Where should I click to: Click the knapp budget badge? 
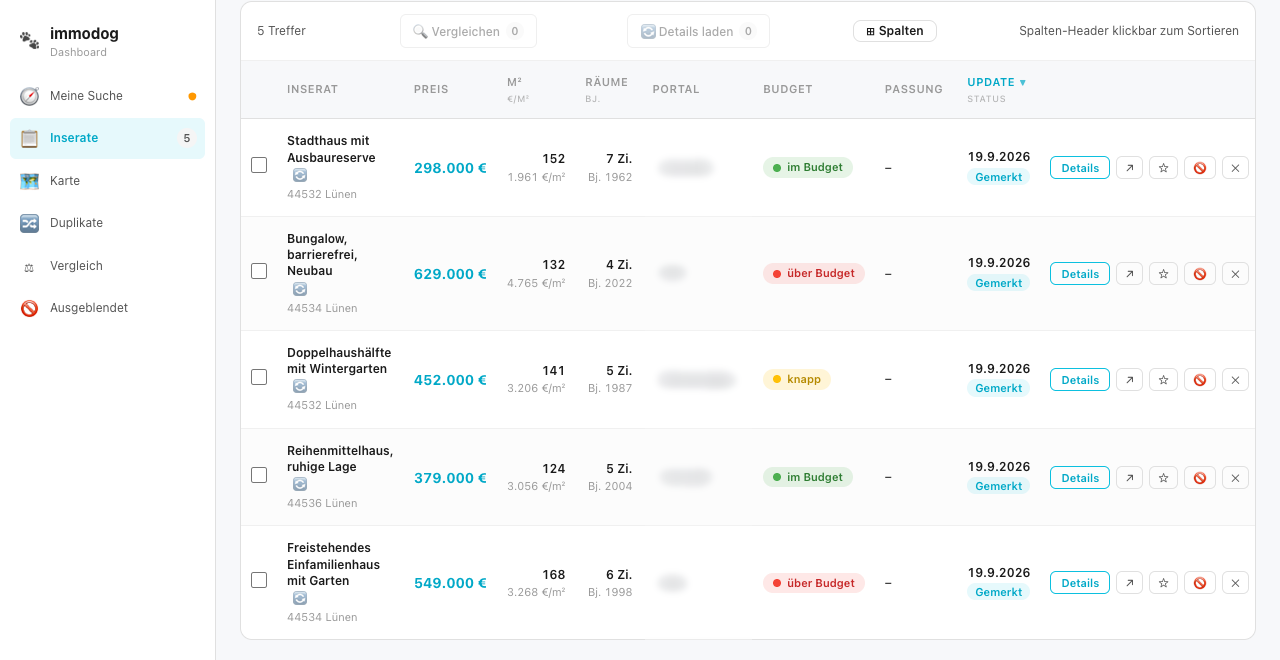tap(797, 380)
